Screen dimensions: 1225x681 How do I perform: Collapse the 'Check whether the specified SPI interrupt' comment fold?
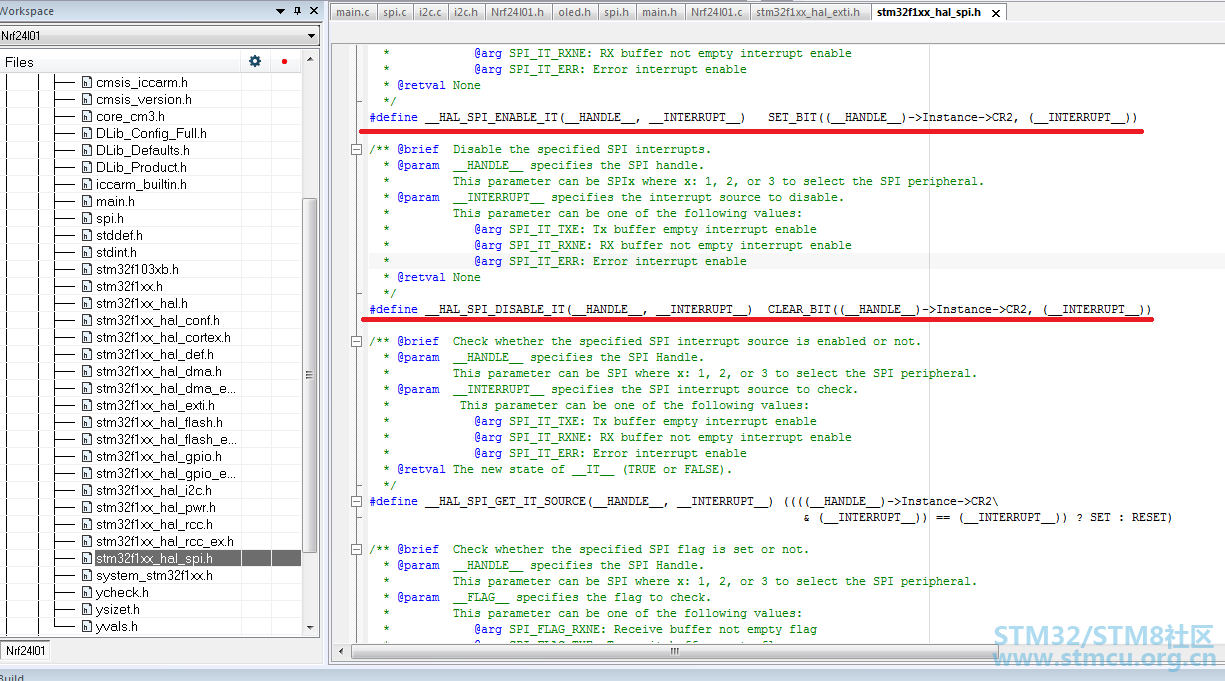point(356,341)
